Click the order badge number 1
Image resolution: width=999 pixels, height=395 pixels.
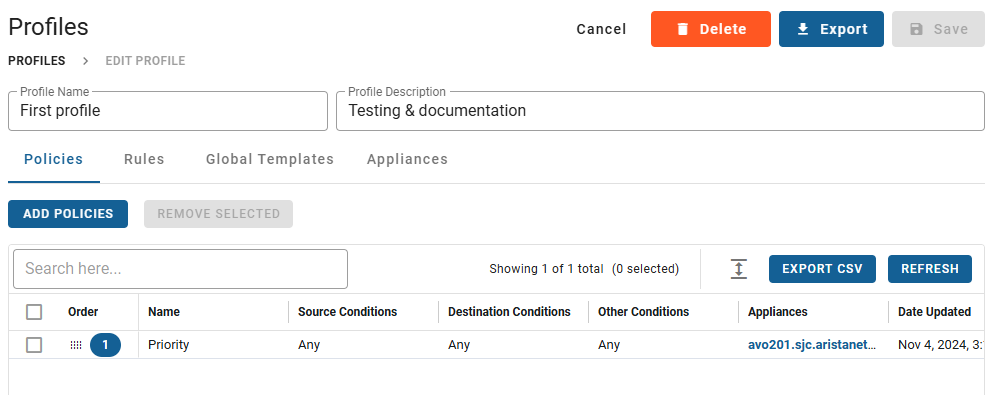[105, 345]
